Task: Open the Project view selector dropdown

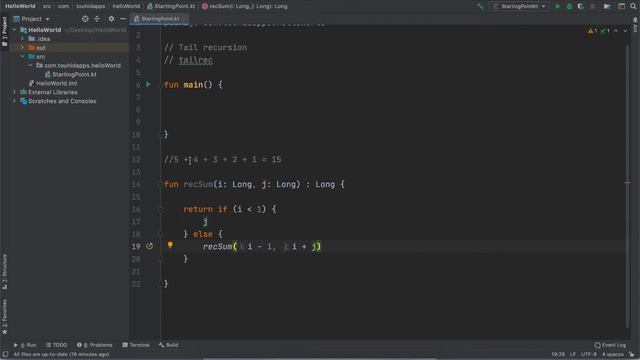Action: [31, 19]
